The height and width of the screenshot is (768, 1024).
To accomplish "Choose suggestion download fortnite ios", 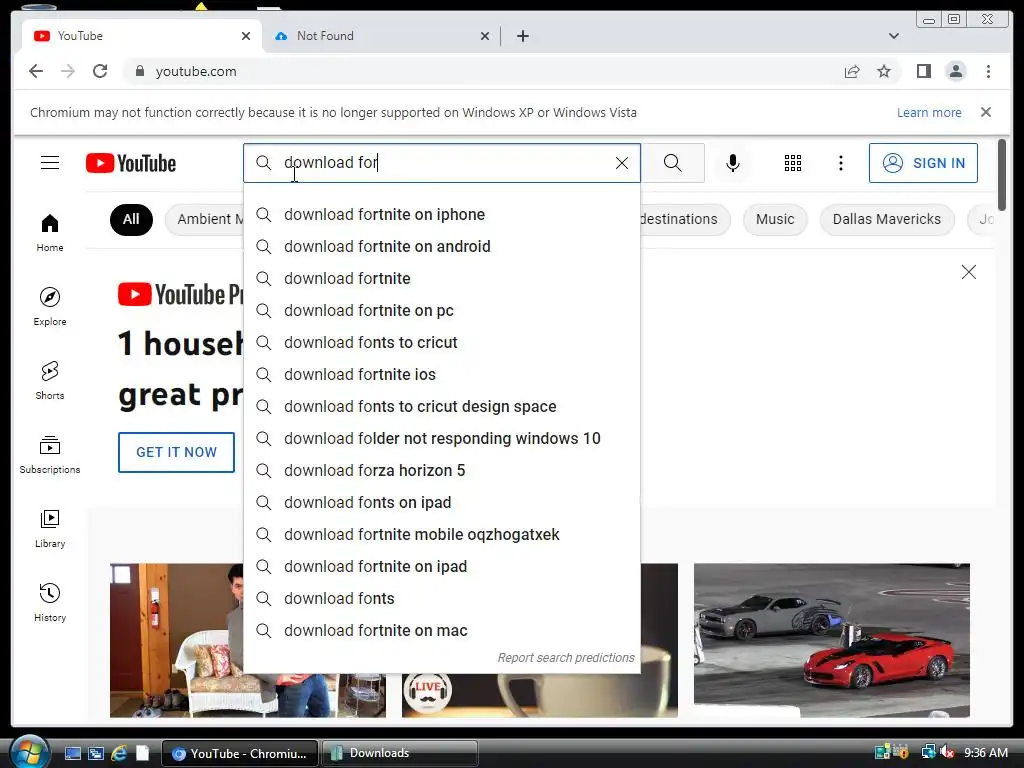I will coord(442,374).
